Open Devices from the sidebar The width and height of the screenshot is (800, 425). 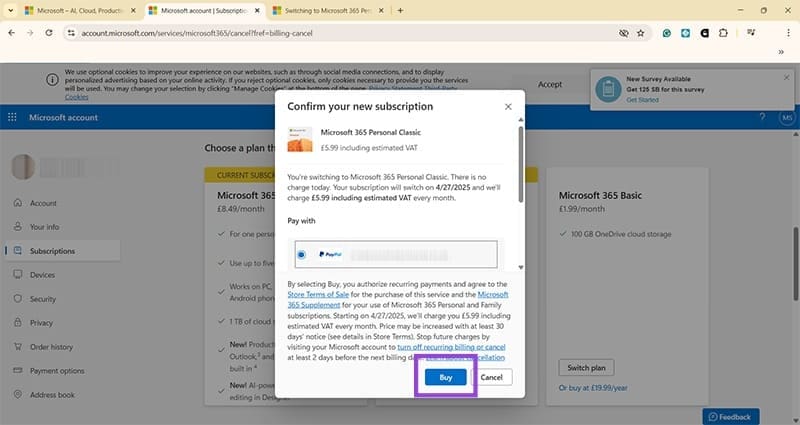click(x=42, y=275)
